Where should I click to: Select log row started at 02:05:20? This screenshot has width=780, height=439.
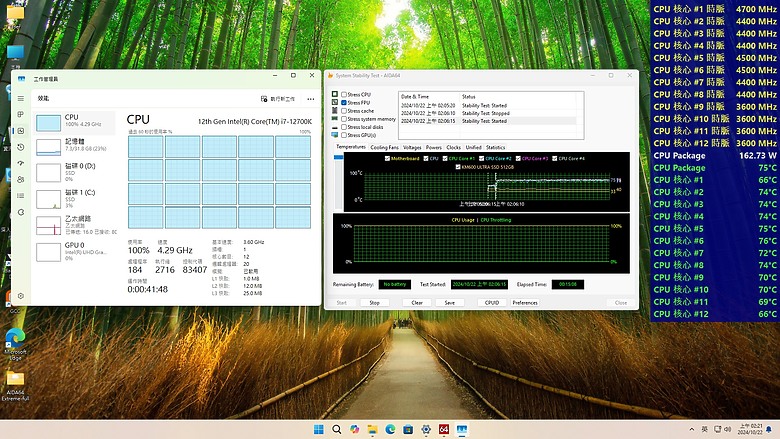pyautogui.click(x=488, y=105)
